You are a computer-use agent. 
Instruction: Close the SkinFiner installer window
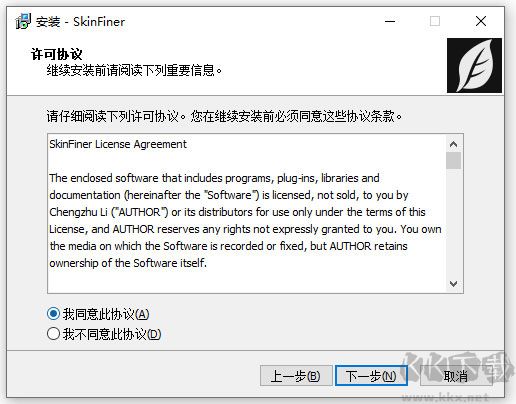[481, 21]
